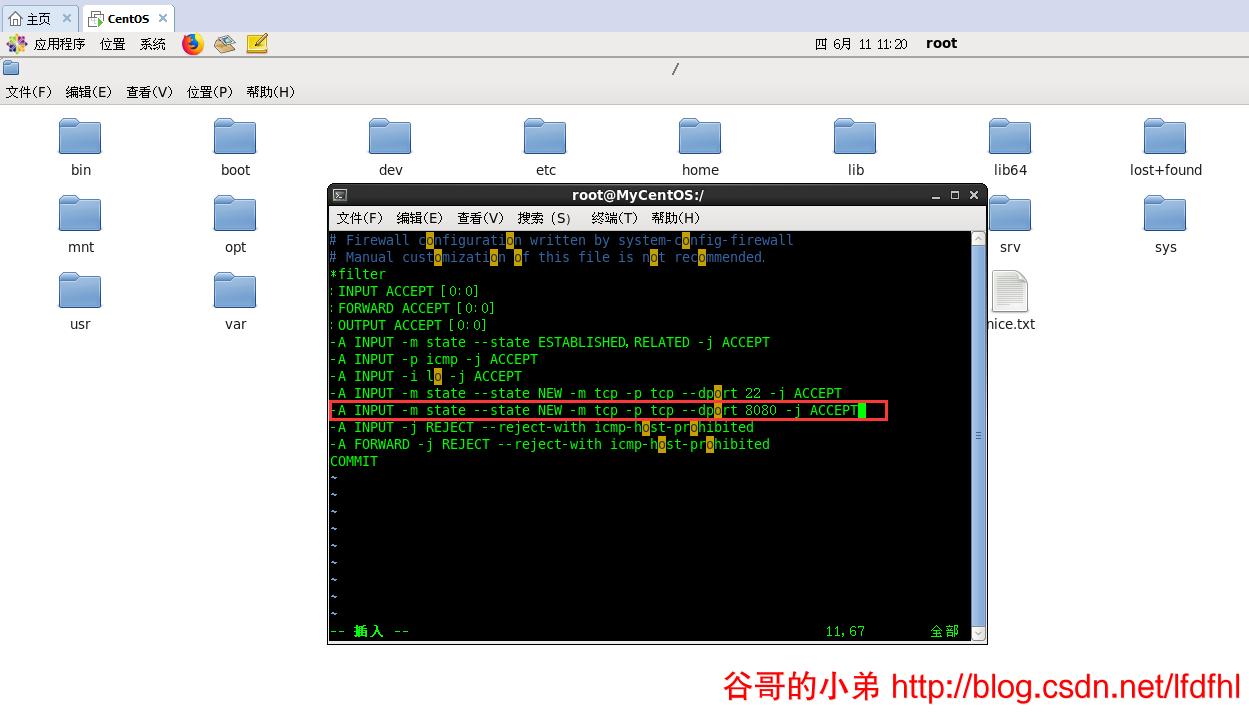Open the srv folder
The height and width of the screenshot is (714, 1249).
coord(1010,214)
